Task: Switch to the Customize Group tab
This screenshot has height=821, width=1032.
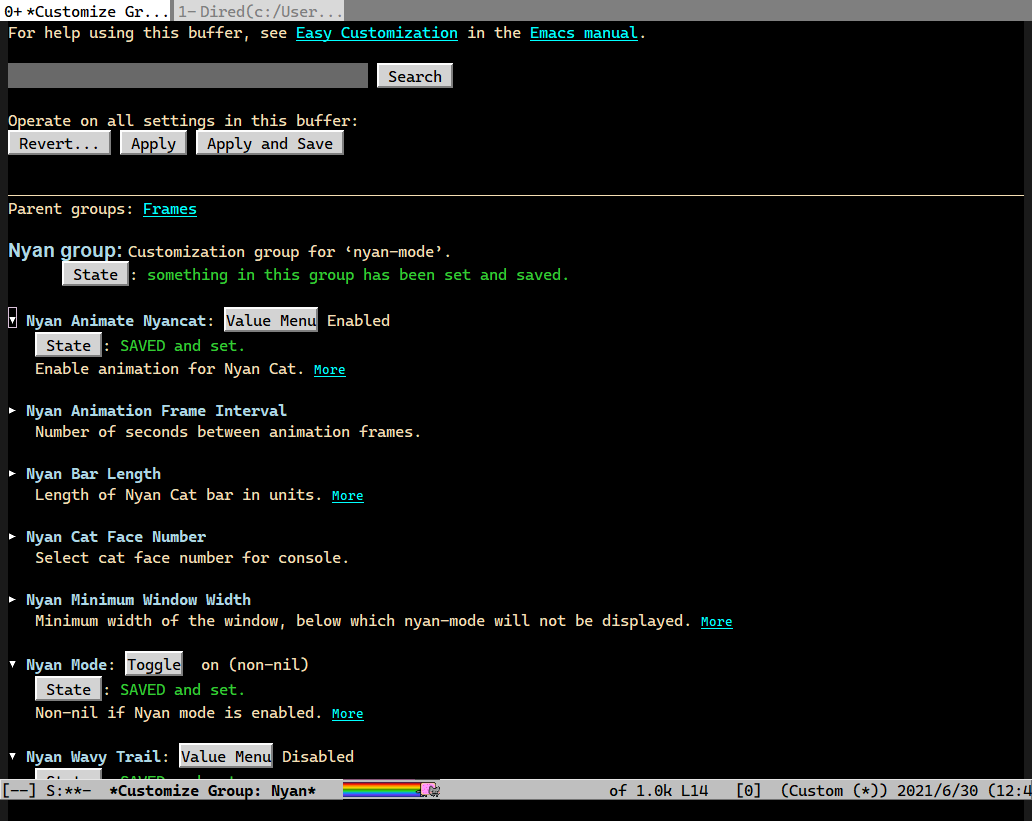Action: coord(86,11)
